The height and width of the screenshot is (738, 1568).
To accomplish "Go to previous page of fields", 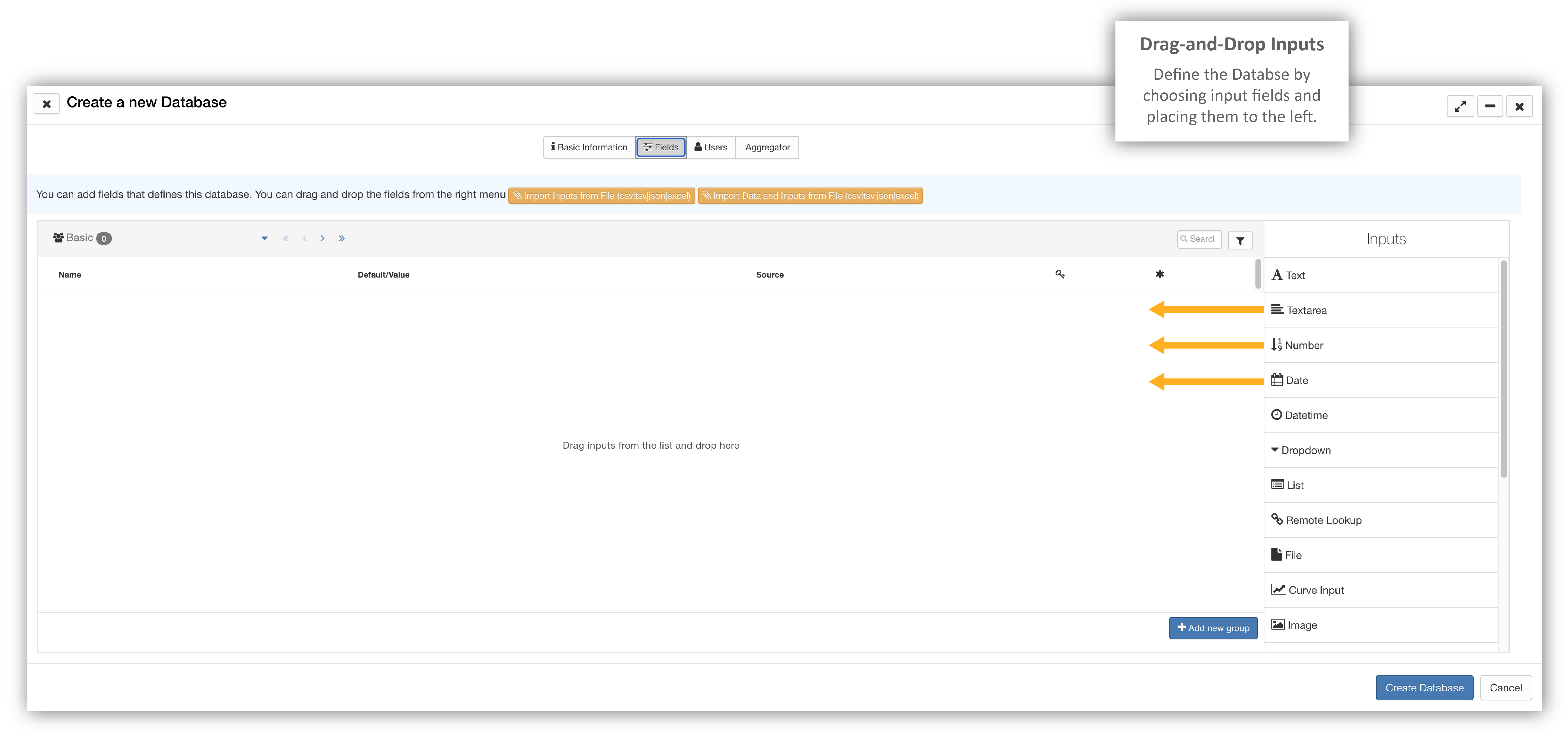I will pos(304,239).
